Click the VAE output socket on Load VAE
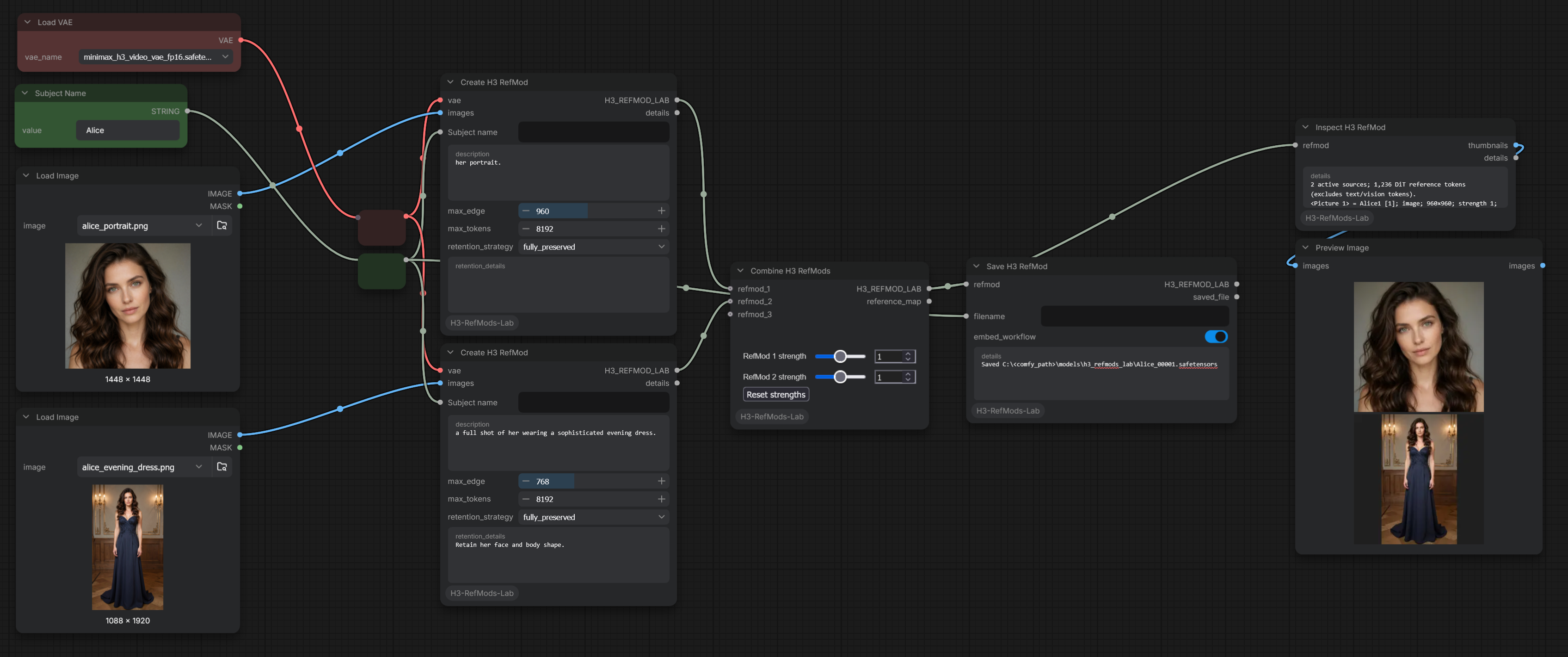The image size is (1568, 657). (241, 40)
